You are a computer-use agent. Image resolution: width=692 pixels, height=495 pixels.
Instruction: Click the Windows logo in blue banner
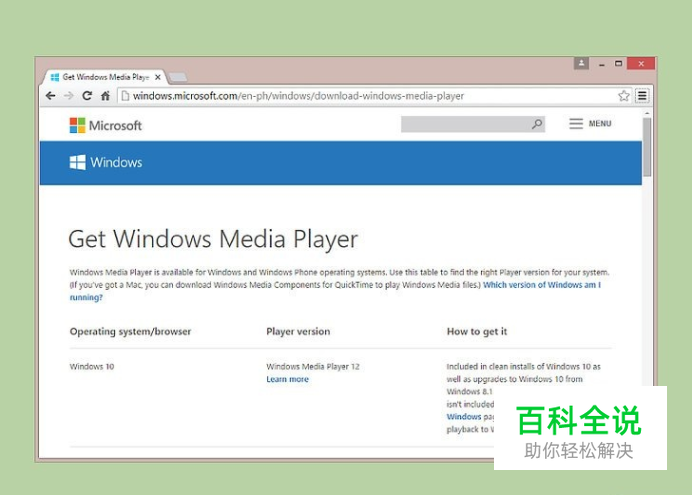pos(105,162)
